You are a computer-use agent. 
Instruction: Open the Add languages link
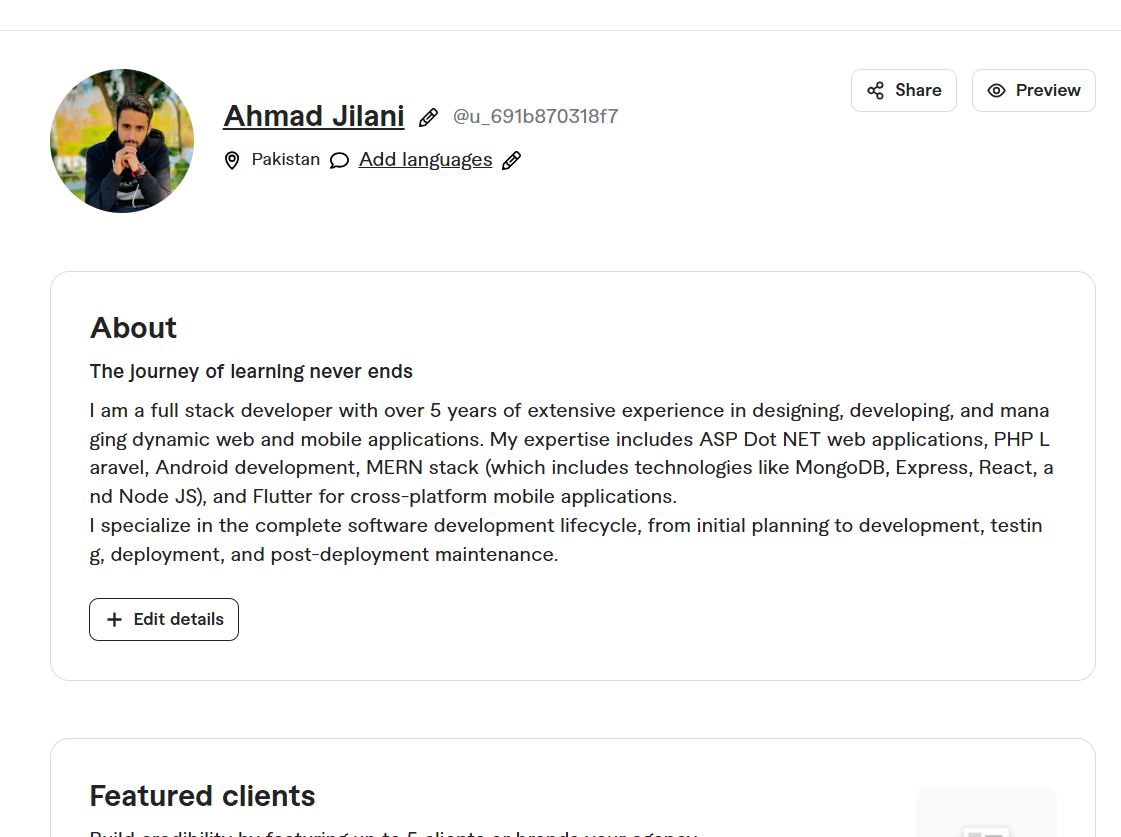click(x=425, y=160)
